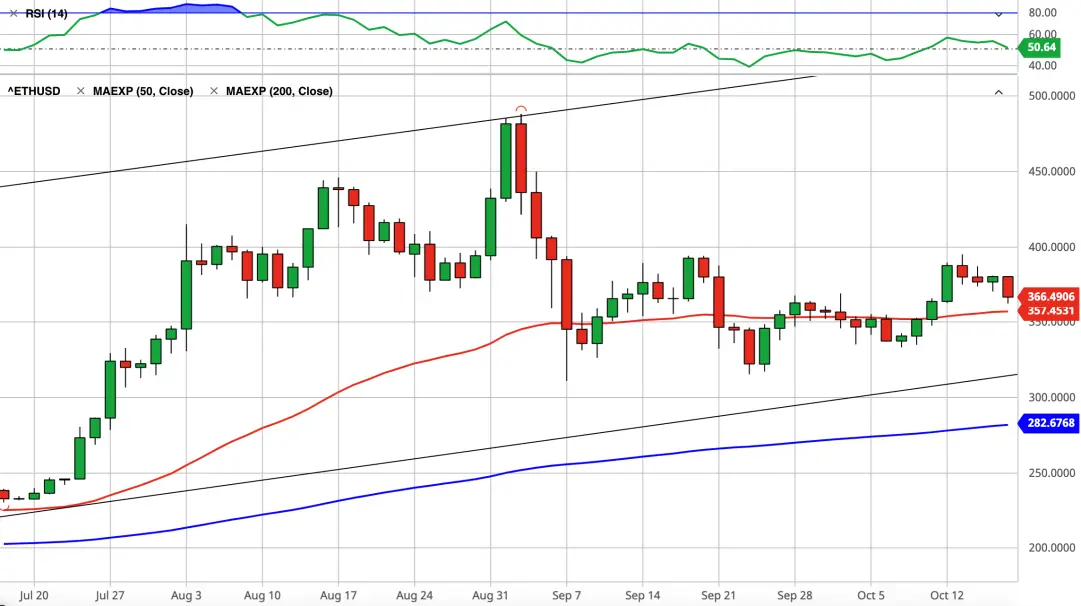1081x606 pixels.
Task: Click the Sep 7 date label
Action: coord(567,595)
